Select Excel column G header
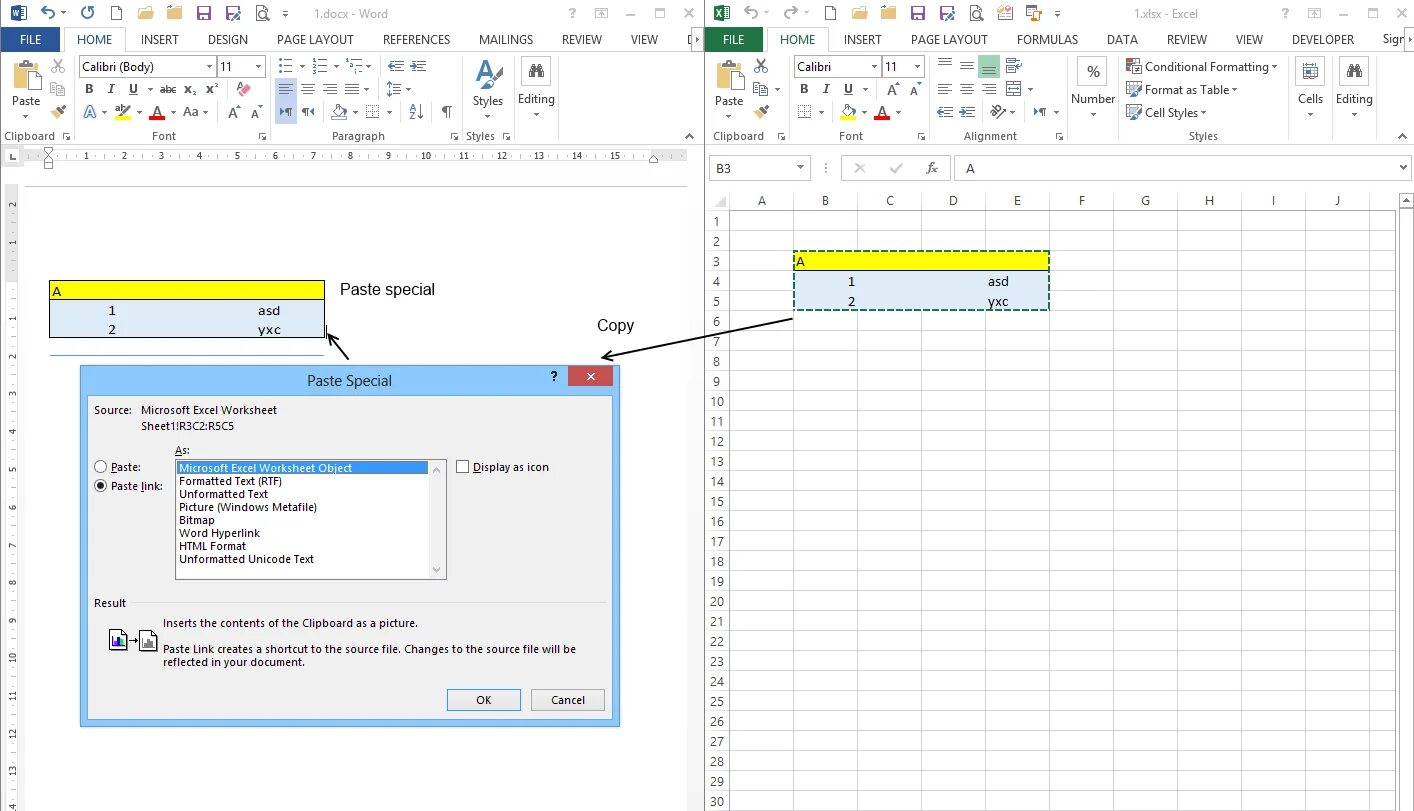 (x=1145, y=201)
